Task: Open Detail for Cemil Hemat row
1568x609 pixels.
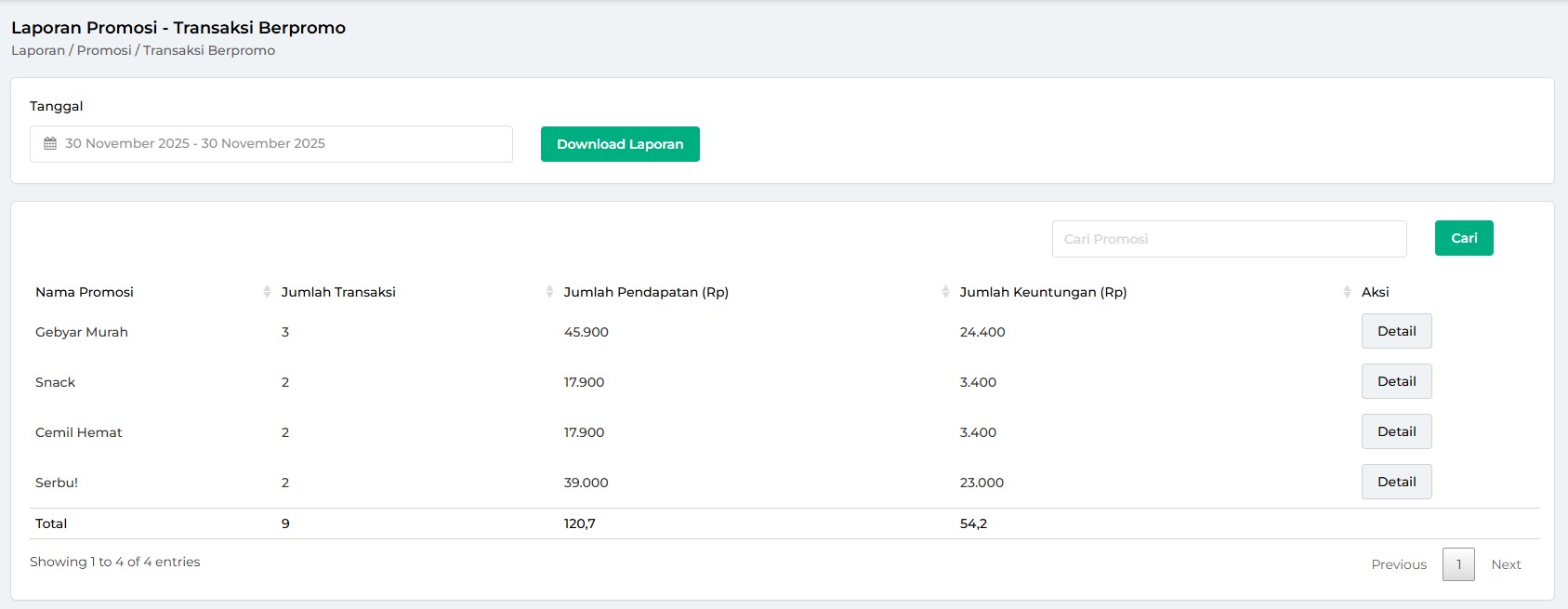Action: [x=1396, y=431]
